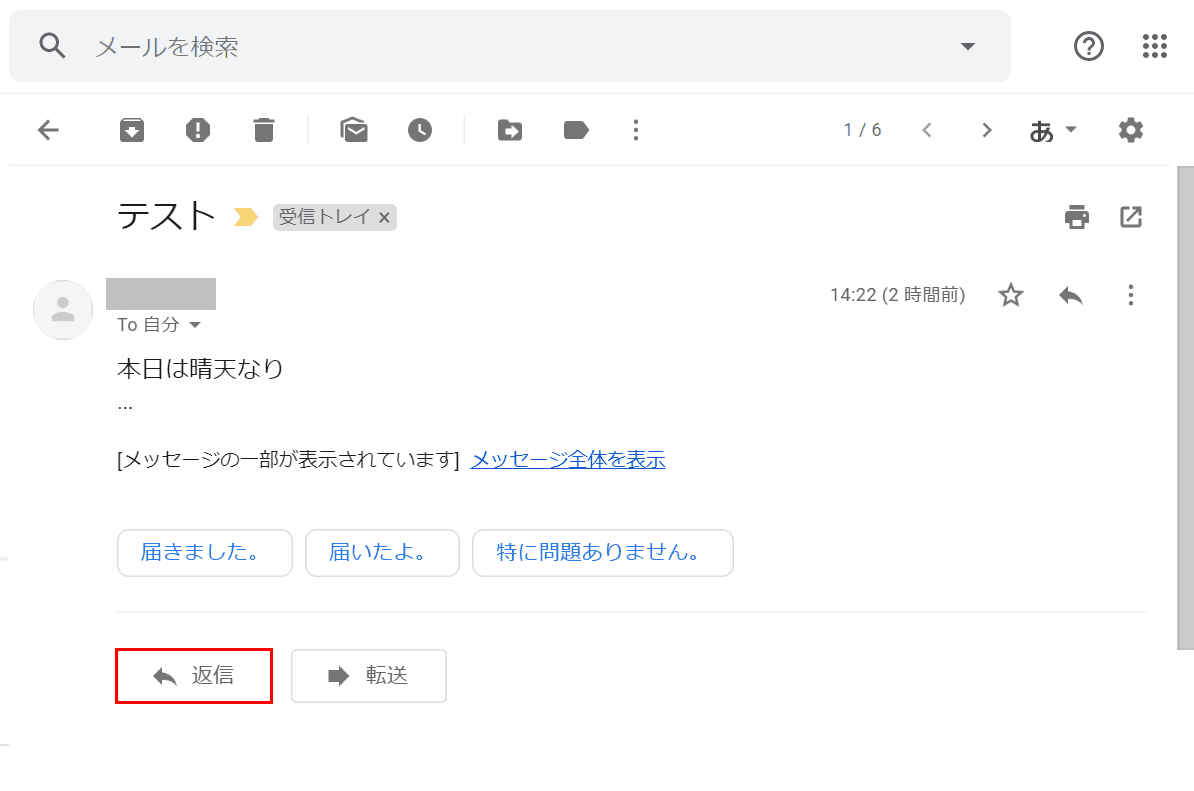Open search options dropdown arrow

pos(968,46)
